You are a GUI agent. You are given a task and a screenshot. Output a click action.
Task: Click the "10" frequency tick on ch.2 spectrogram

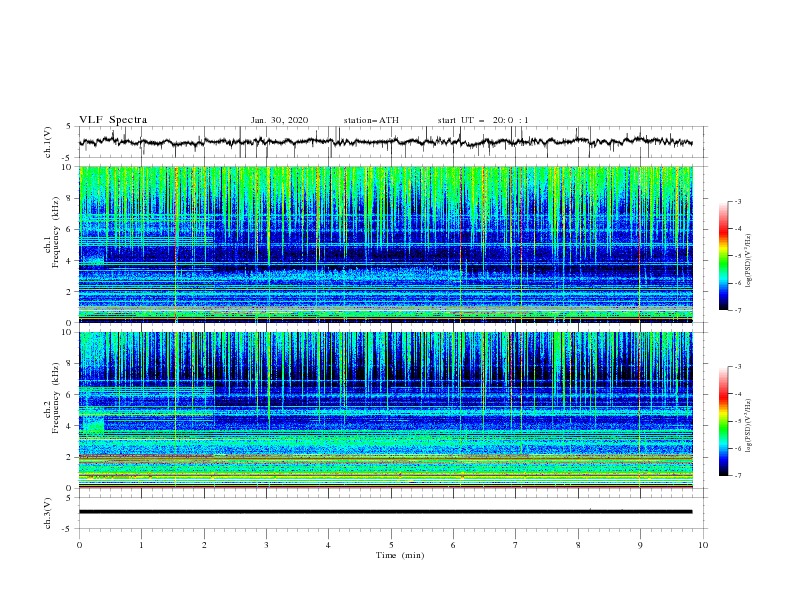coord(67,332)
